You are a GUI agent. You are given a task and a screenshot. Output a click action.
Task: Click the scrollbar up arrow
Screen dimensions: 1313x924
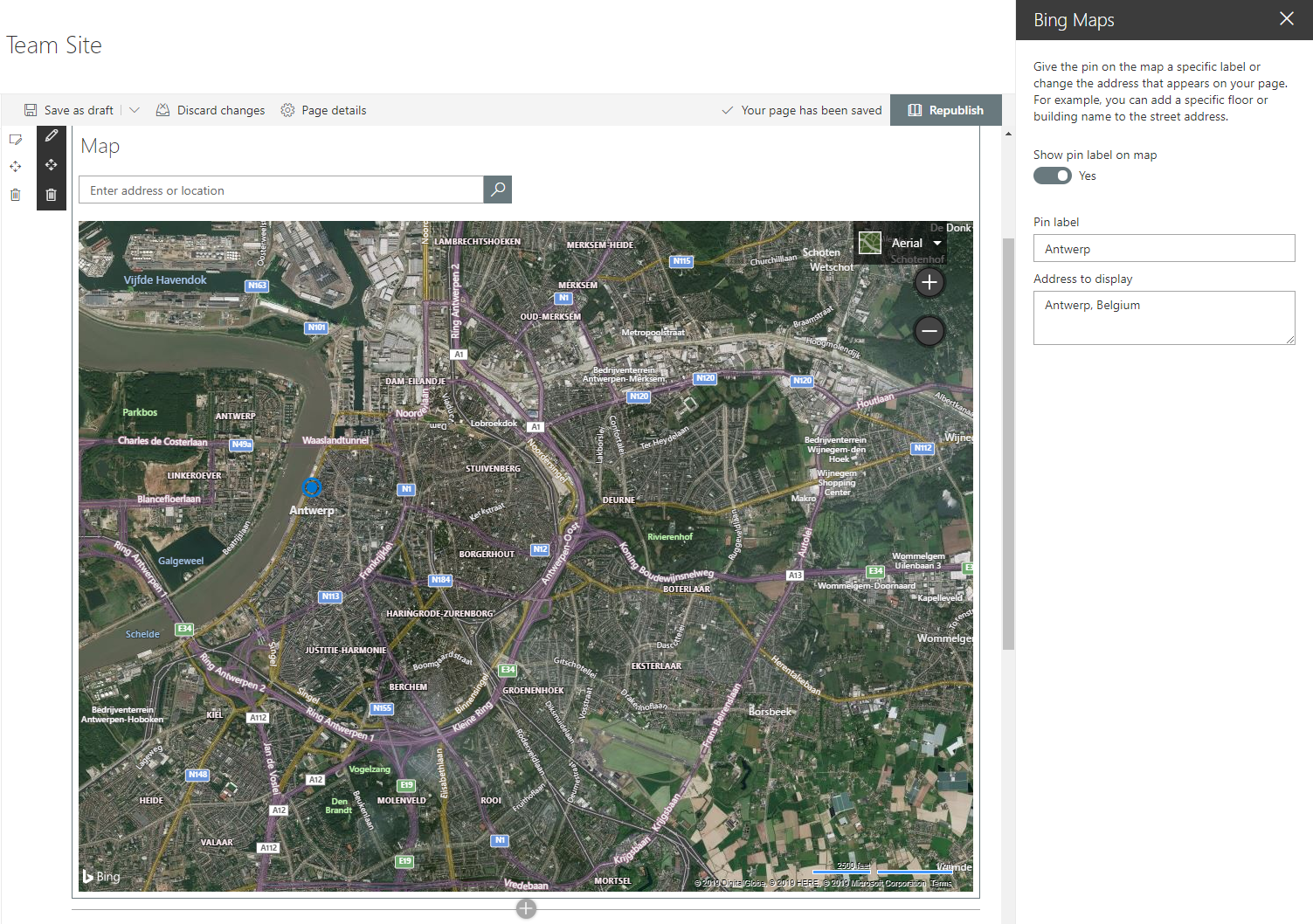[1008, 134]
